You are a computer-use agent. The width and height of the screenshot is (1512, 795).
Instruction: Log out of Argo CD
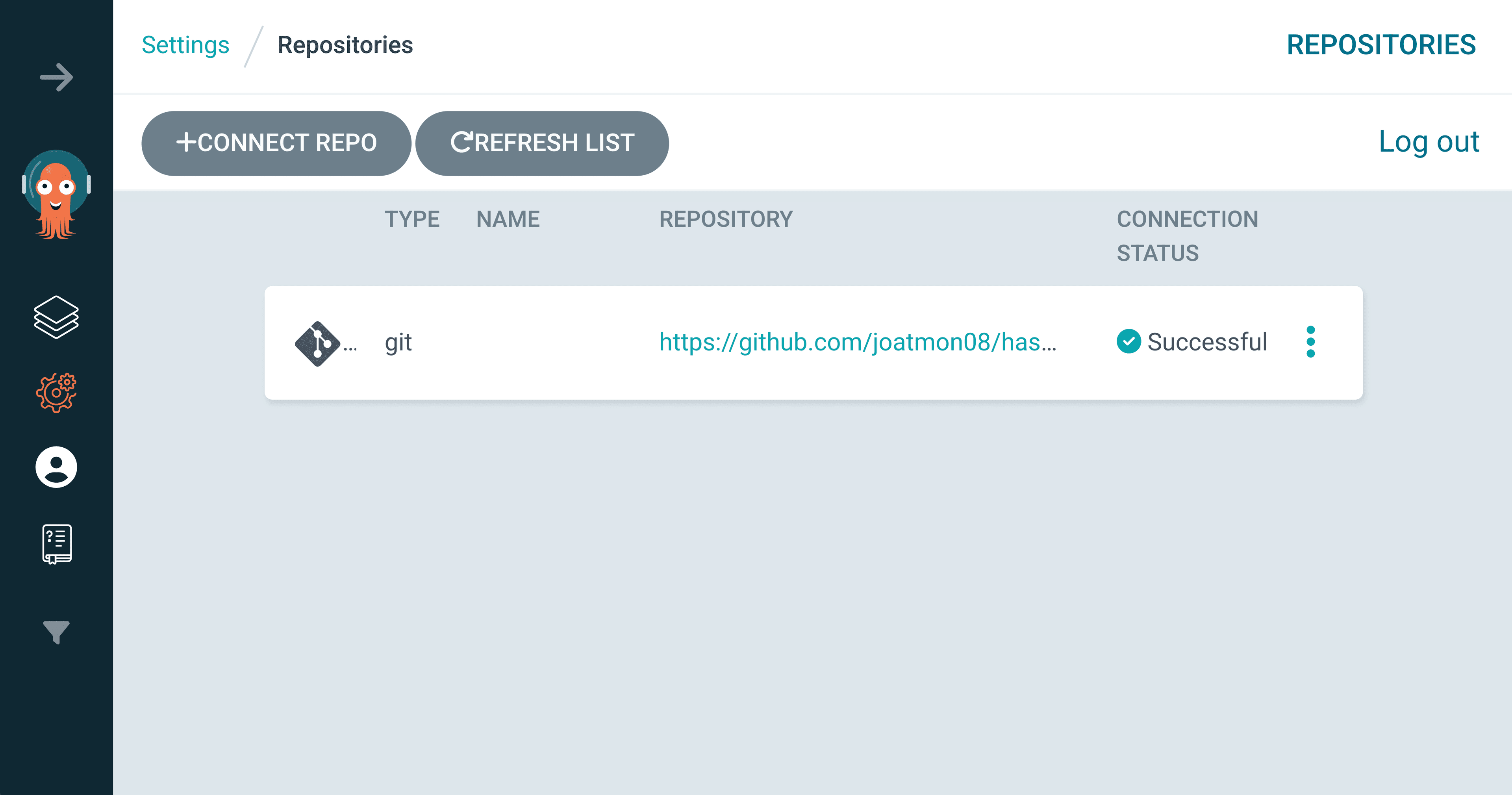coord(1429,141)
